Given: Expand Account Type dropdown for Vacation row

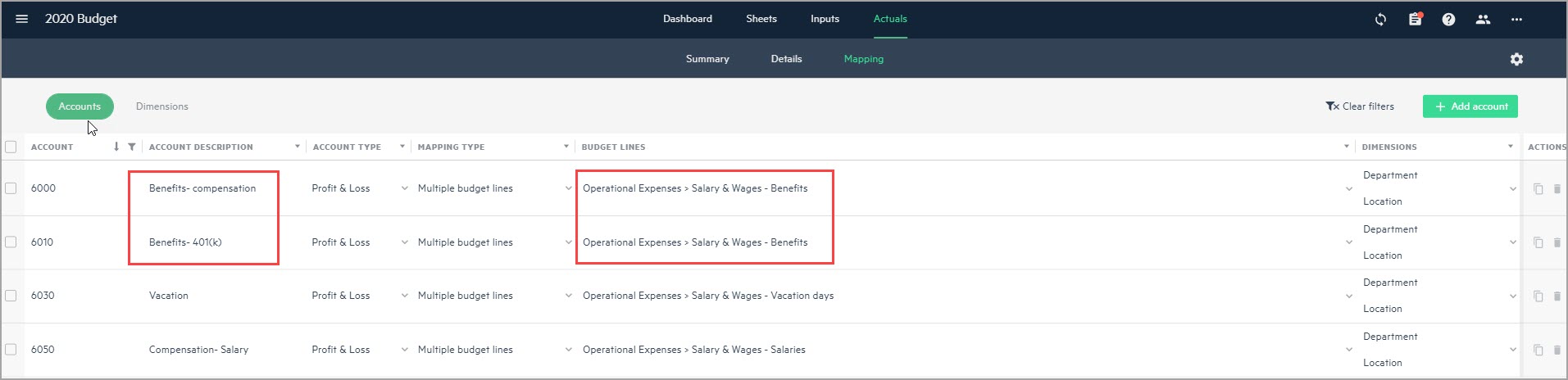Looking at the screenshot, I should click(x=404, y=296).
